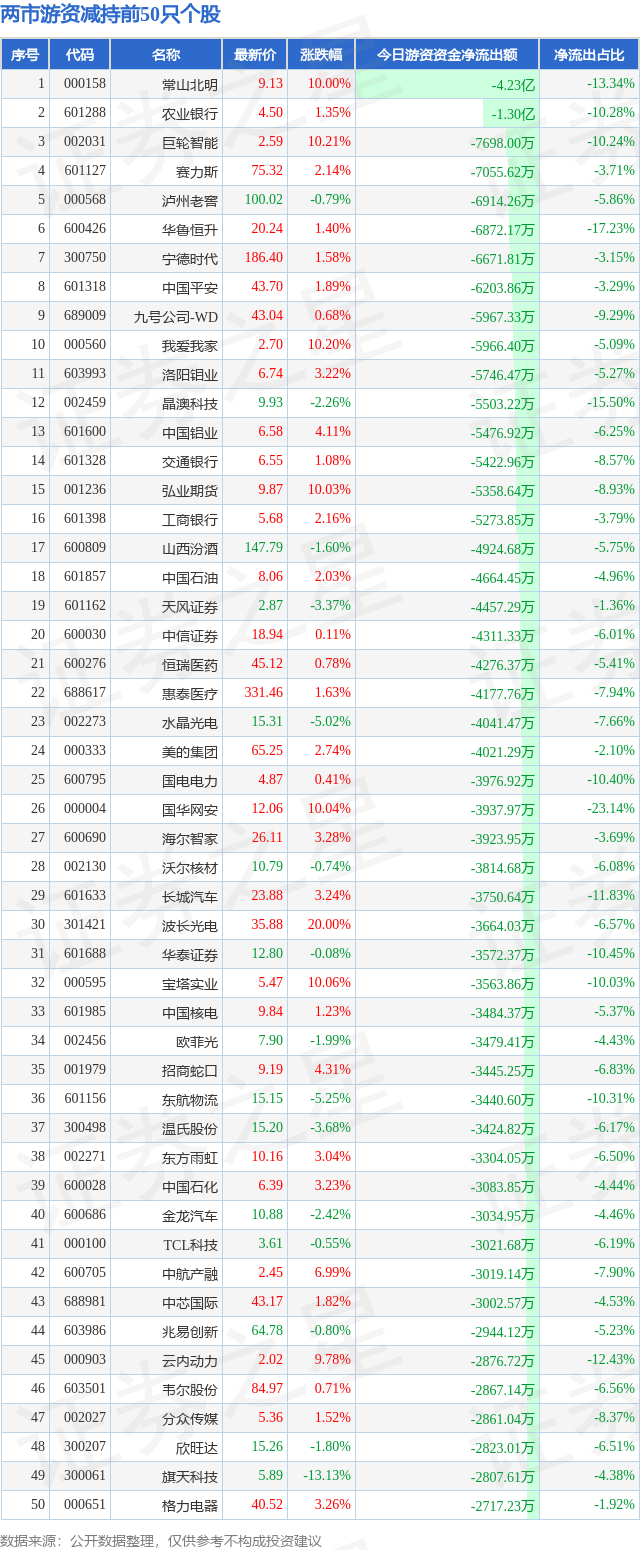Click the 今日游资资金净流出额 column header
The width and height of the screenshot is (640, 1550).
point(447,55)
